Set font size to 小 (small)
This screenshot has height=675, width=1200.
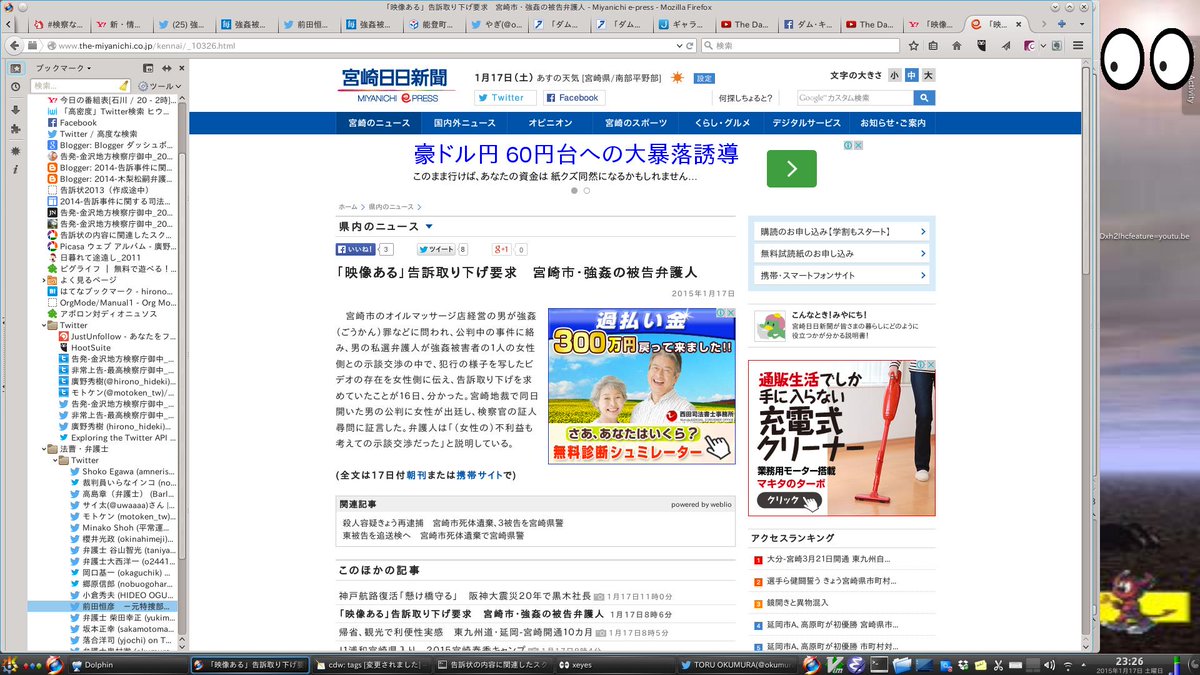(x=895, y=75)
